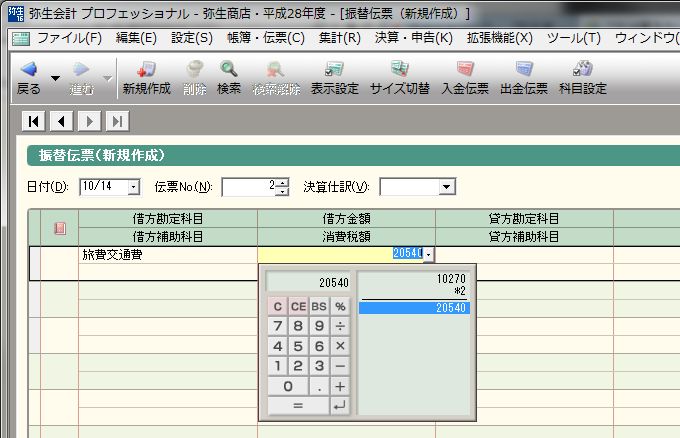Click the 進む (Forward) toolbar icon

coord(81,78)
